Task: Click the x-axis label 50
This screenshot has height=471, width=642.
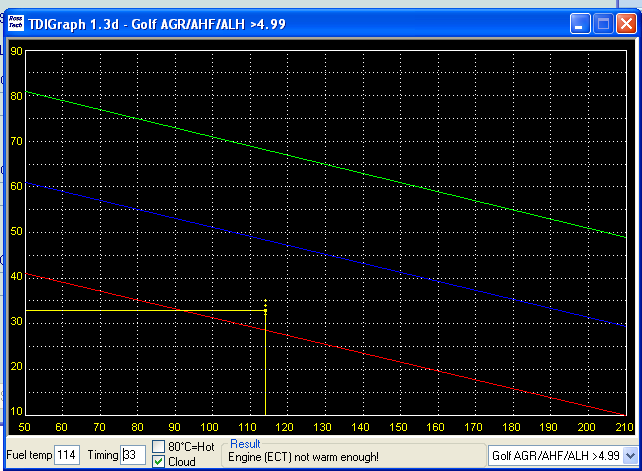Action: (25, 427)
